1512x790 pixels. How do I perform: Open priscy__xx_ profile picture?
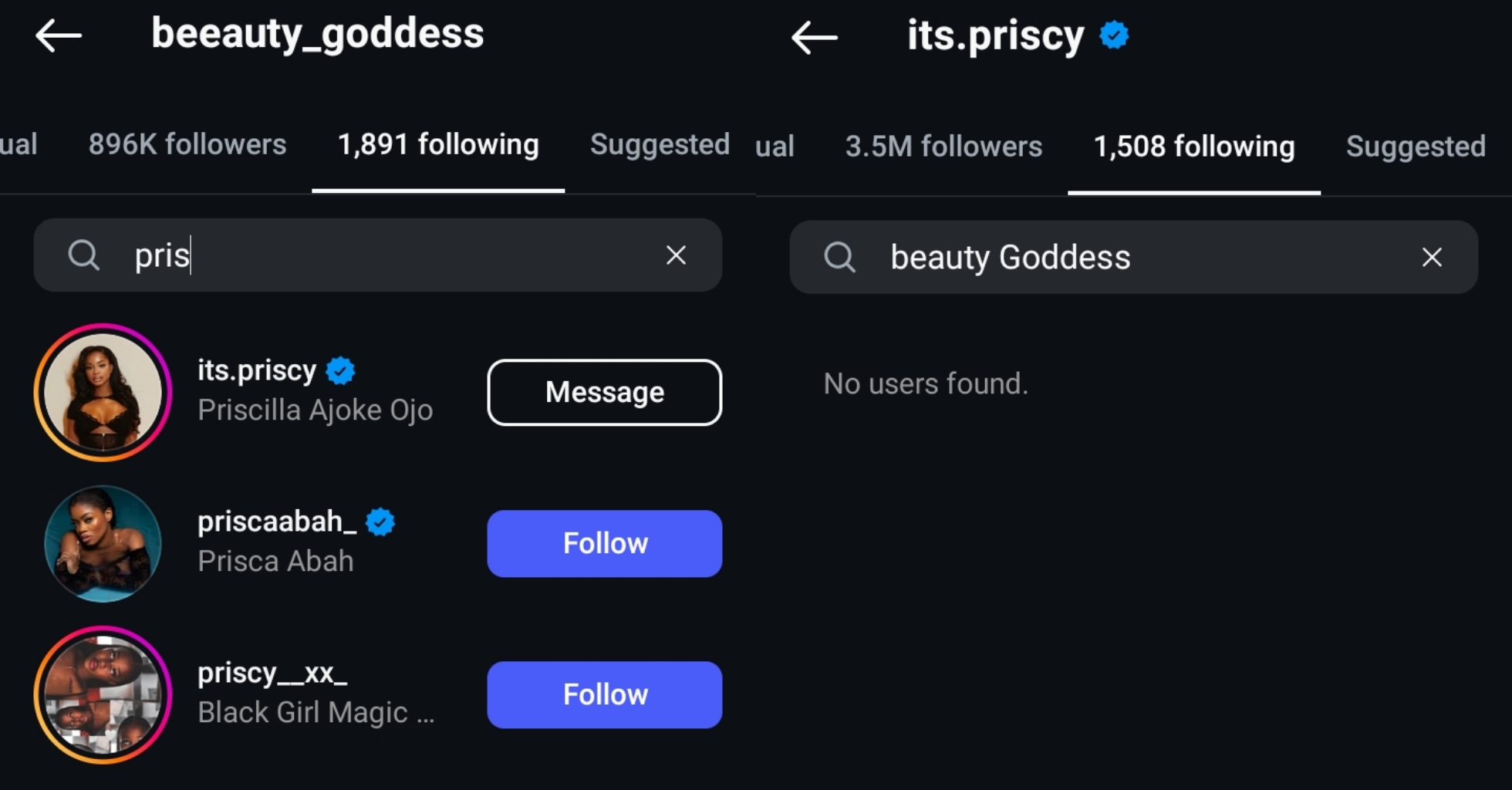tap(103, 695)
